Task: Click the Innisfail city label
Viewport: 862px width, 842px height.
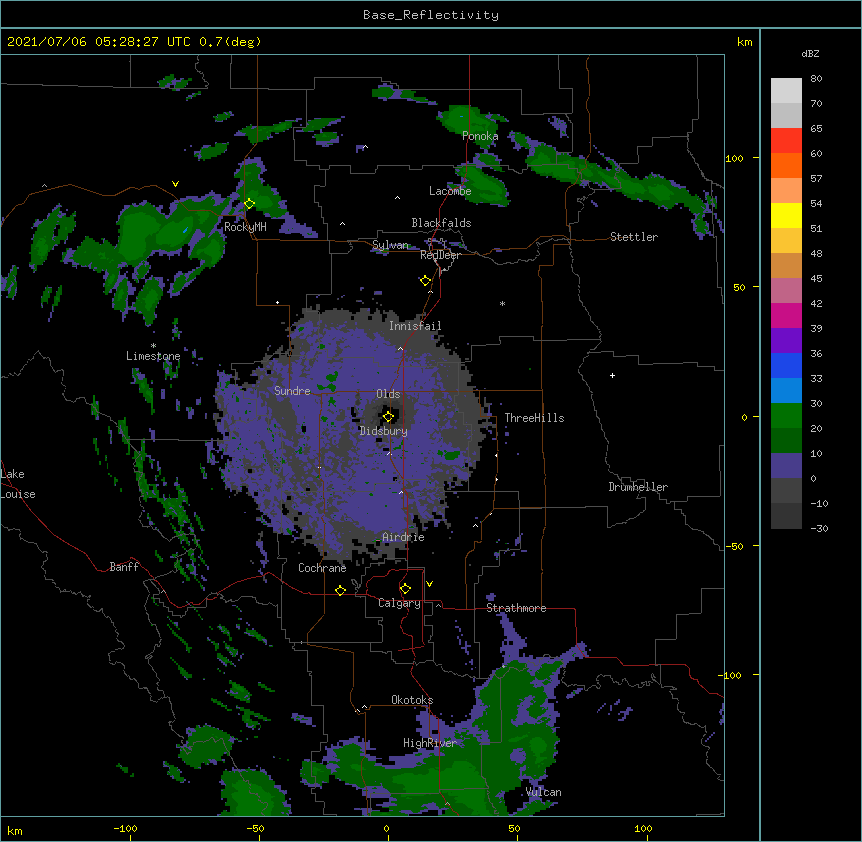Action: click(x=415, y=326)
